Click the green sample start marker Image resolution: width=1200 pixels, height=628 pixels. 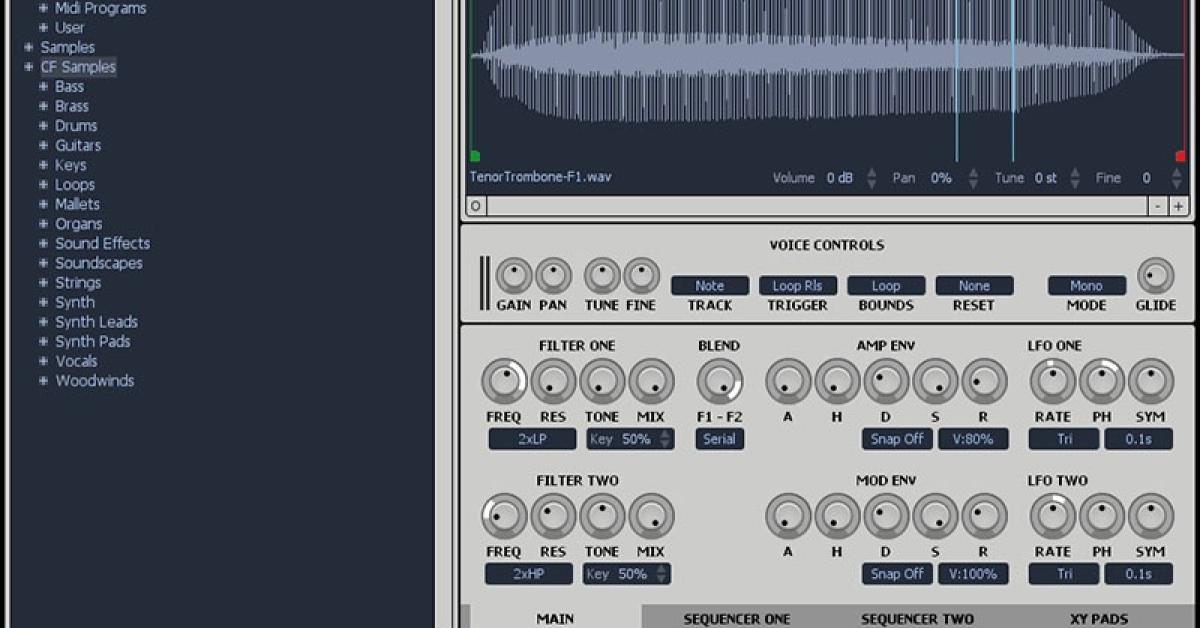click(x=475, y=156)
